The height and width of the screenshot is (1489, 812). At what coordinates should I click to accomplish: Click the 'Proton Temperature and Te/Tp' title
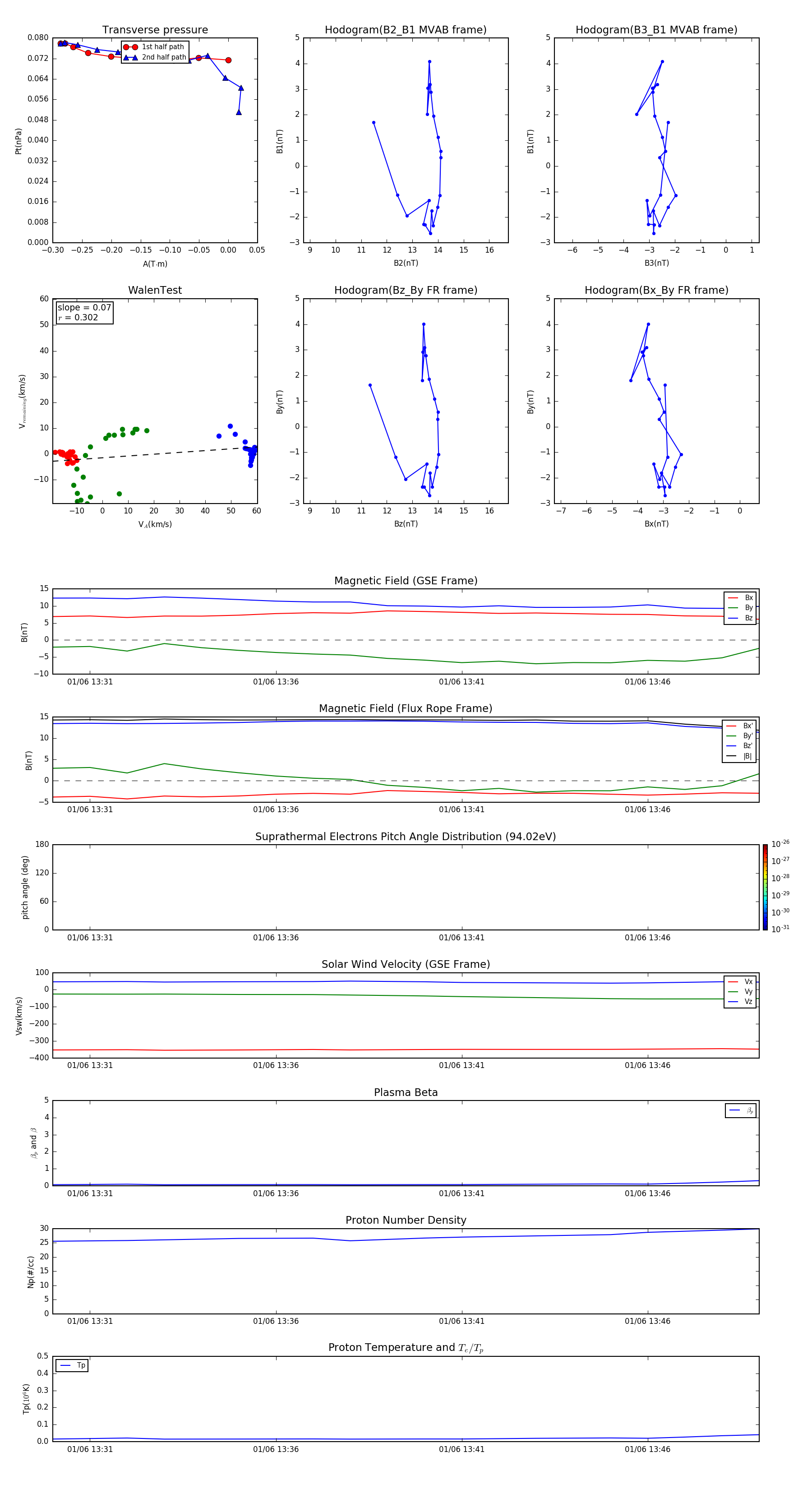coord(406,1347)
